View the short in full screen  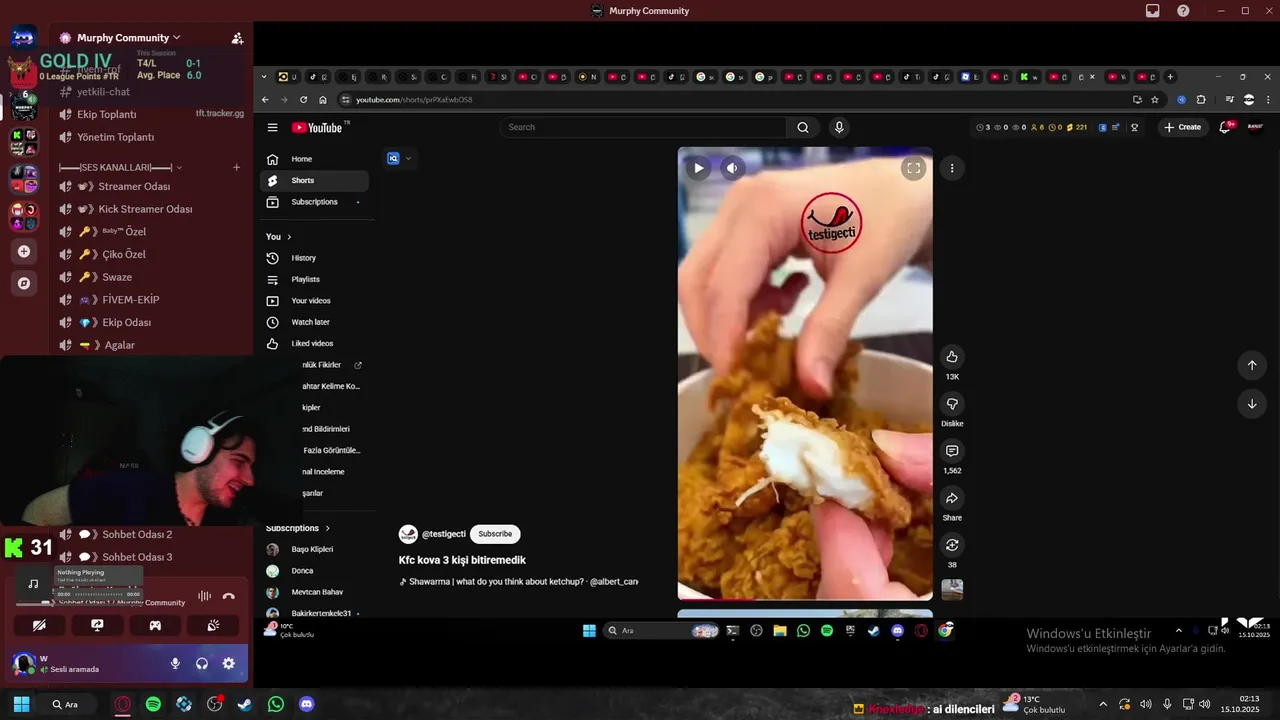913,168
